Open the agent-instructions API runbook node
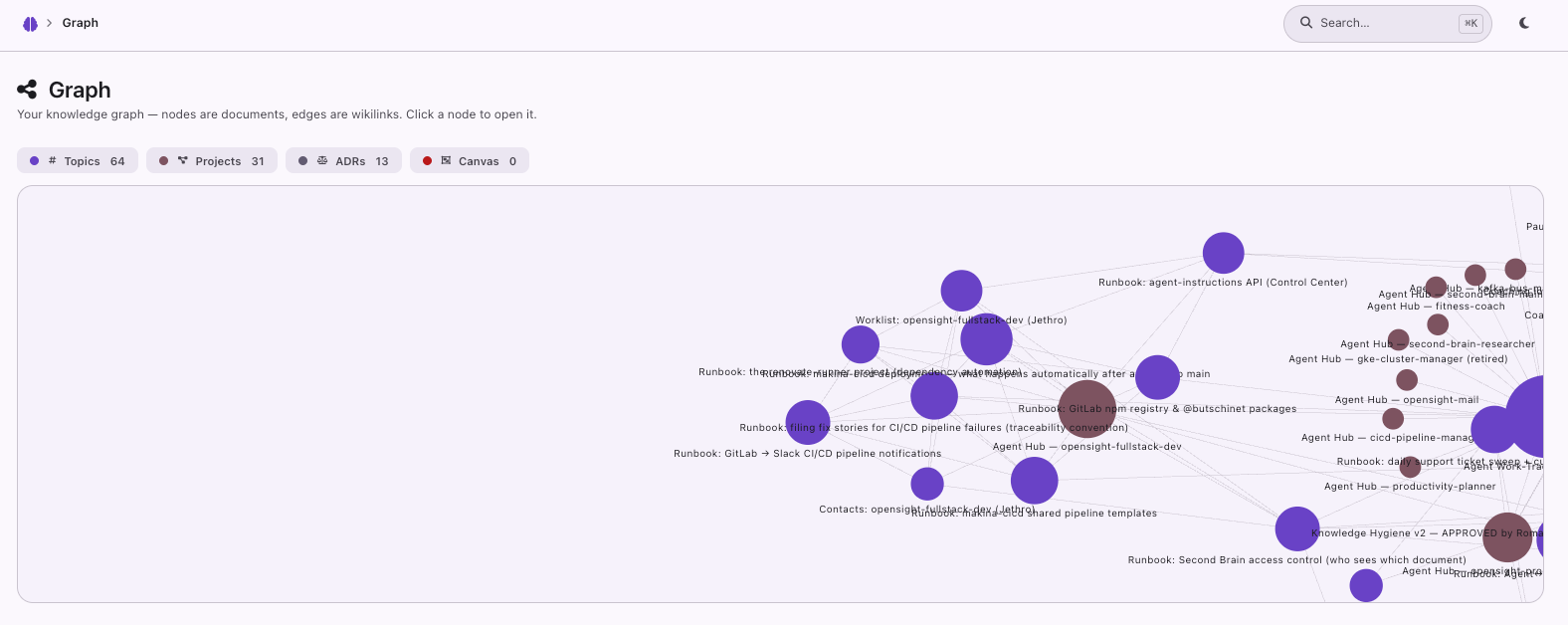The width and height of the screenshot is (1568, 625). (1223, 253)
